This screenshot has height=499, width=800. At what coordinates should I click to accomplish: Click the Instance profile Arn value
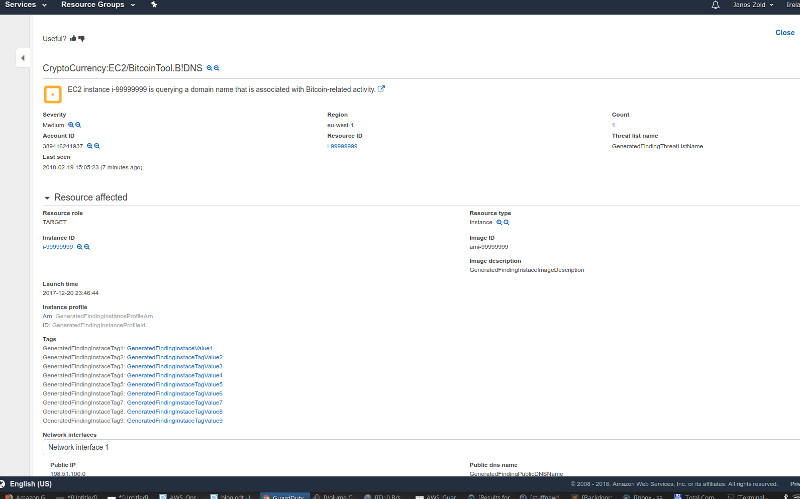(x=104, y=316)
